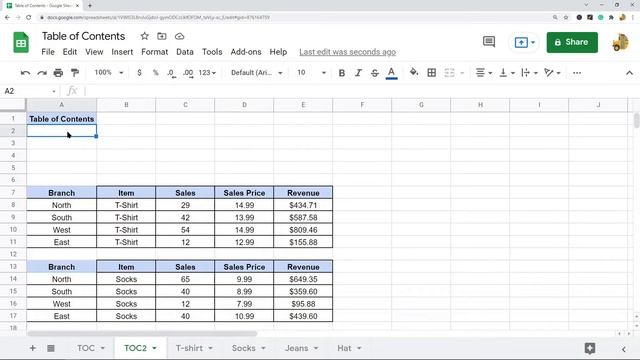The width and height of the screenshot is (640, 360).
Task: Open the Insert menu
Action: pos(122,52)
